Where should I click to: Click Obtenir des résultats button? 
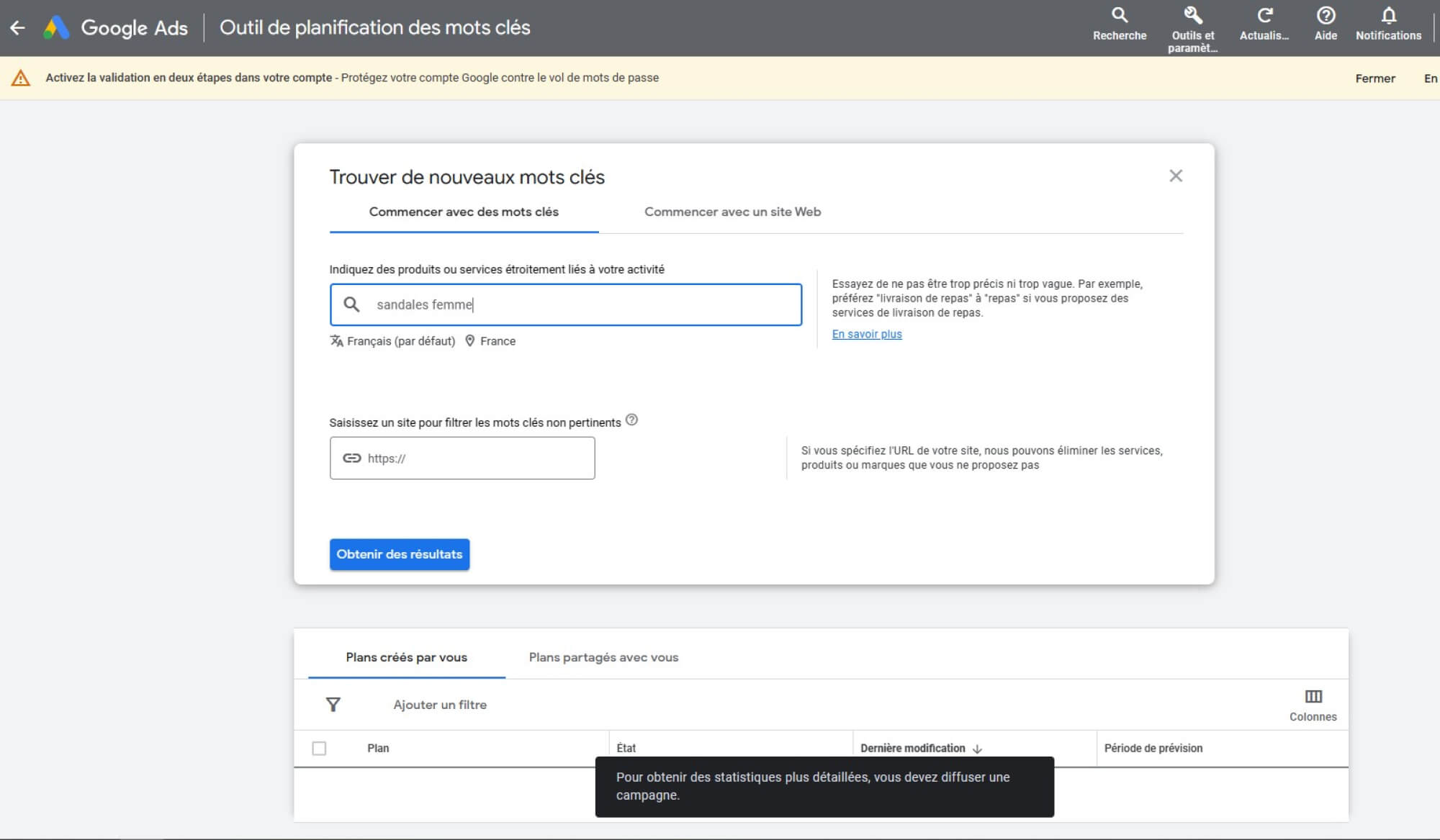click(399, 554)
